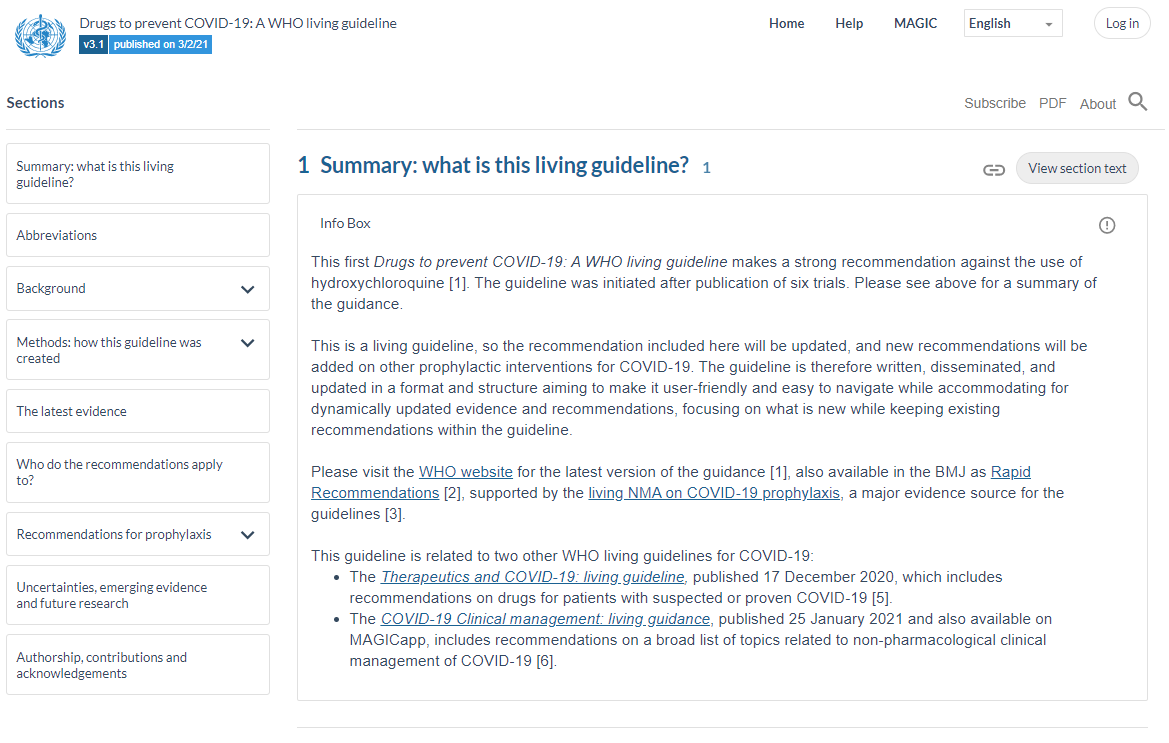
Task: Open the PDF option
Action: point(1052,103)
